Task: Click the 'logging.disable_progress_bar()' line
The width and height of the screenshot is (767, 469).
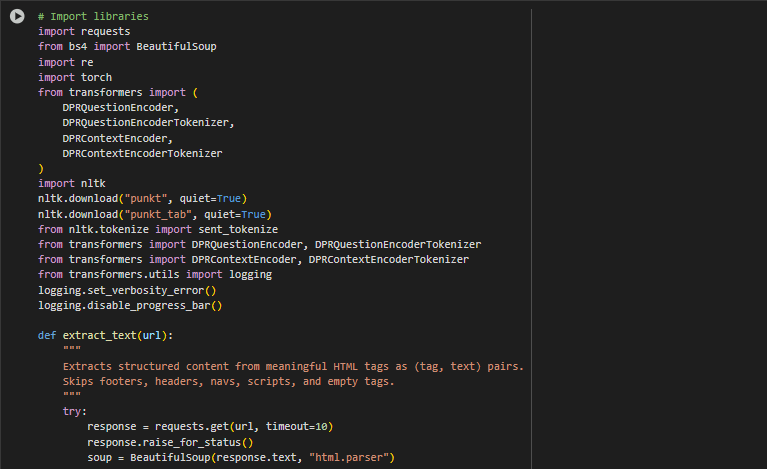Action: tap(130, 306)
